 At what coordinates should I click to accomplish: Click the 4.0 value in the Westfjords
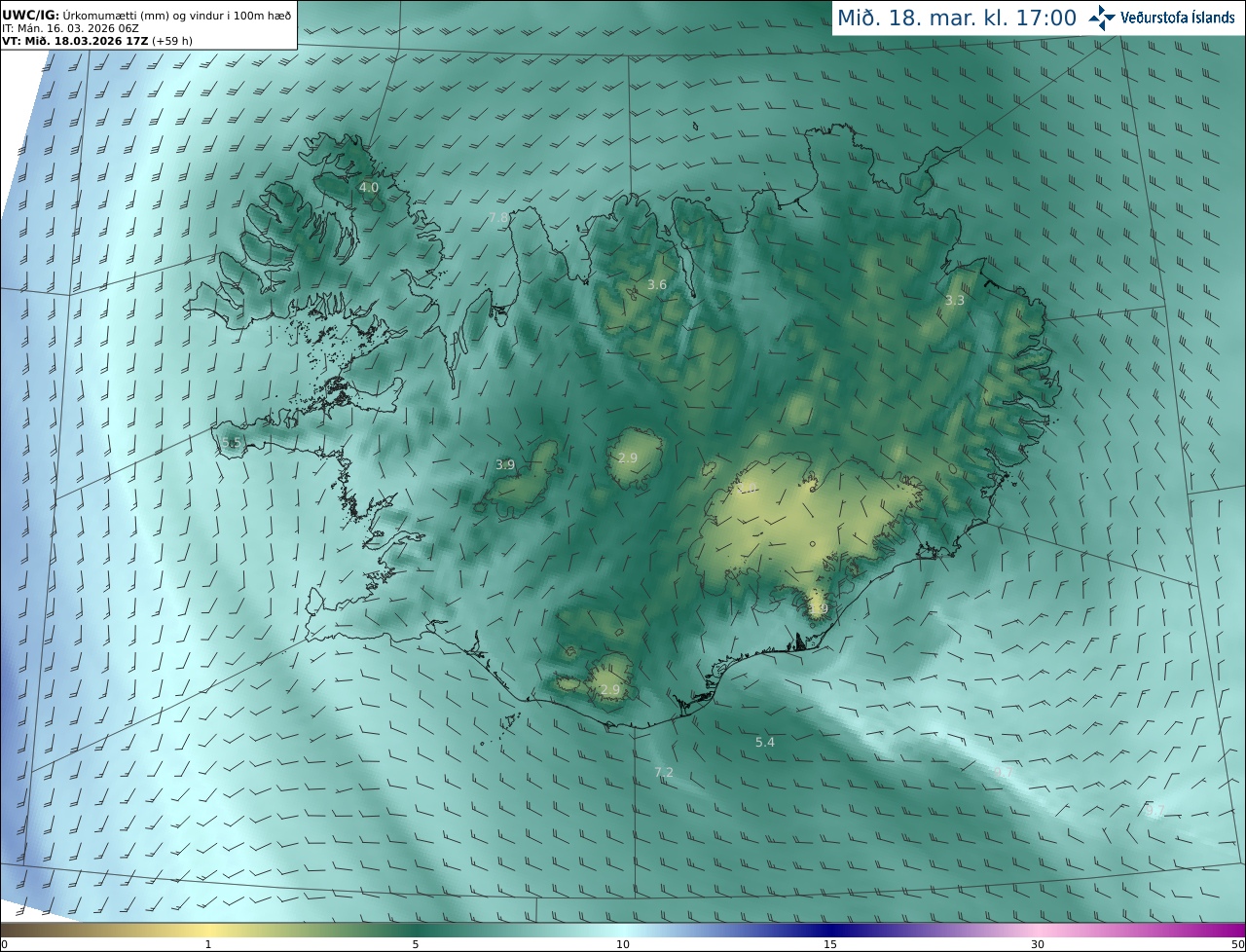pyautogui.click(x=369, y=187)
